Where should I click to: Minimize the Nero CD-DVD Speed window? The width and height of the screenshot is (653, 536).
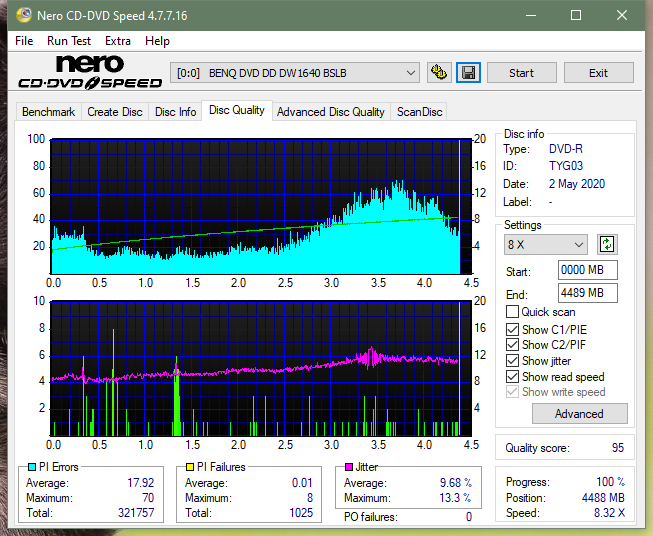pos(531,15)
